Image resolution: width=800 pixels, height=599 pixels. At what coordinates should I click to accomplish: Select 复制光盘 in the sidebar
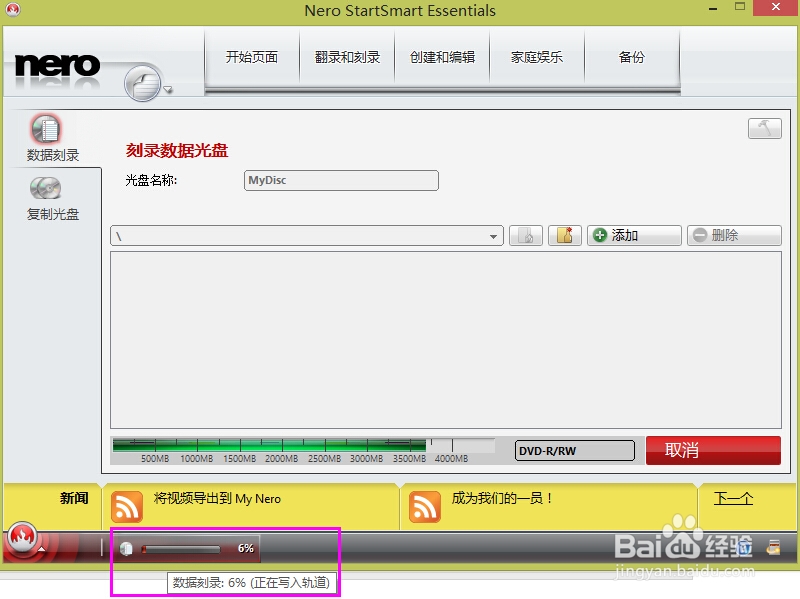[52, 199]
